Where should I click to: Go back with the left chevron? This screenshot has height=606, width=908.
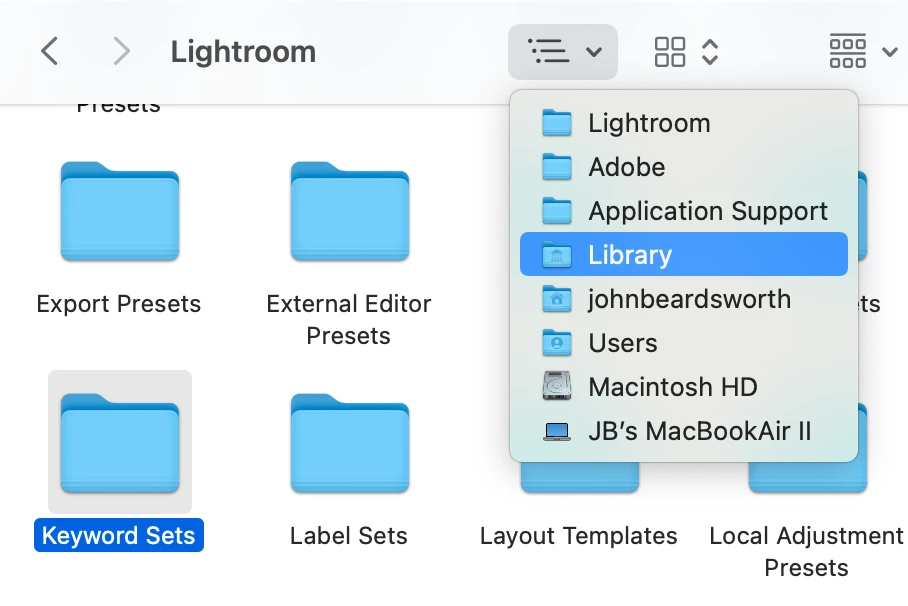pyautogui.click(x=50, y=52)
